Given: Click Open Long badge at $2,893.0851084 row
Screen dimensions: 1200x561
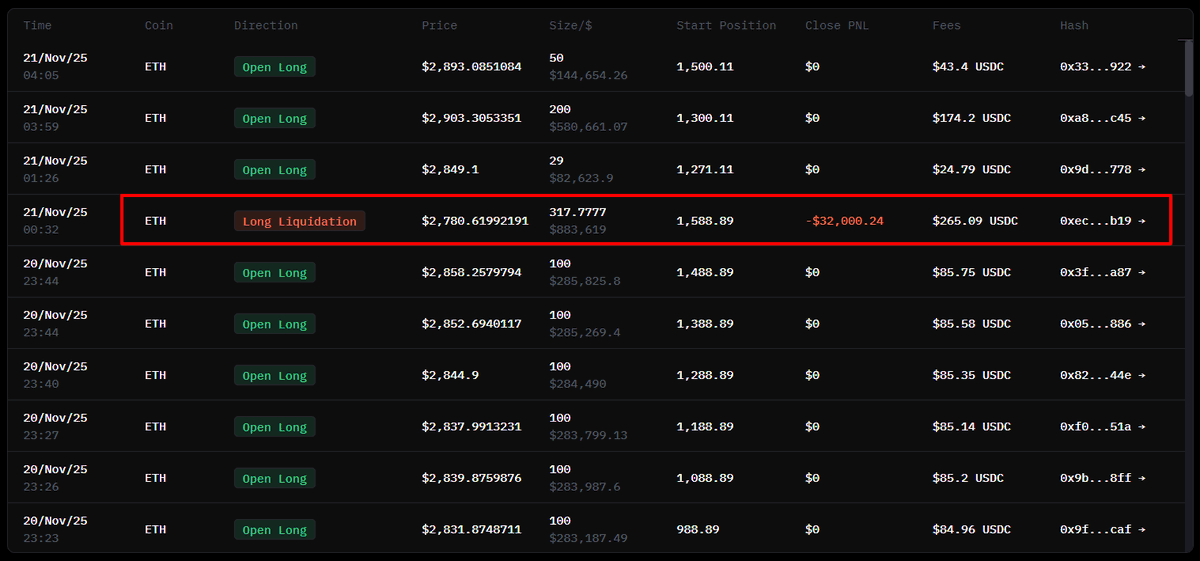Looking at the screenshot, I should tap(275, 67).
